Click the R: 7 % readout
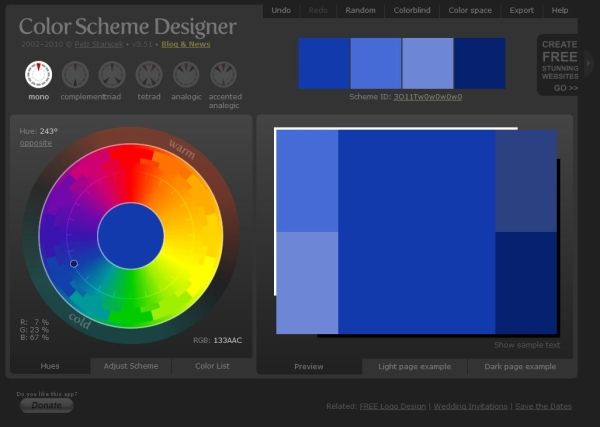The width and height of the screenshot is (600, 427). (34, 322)
